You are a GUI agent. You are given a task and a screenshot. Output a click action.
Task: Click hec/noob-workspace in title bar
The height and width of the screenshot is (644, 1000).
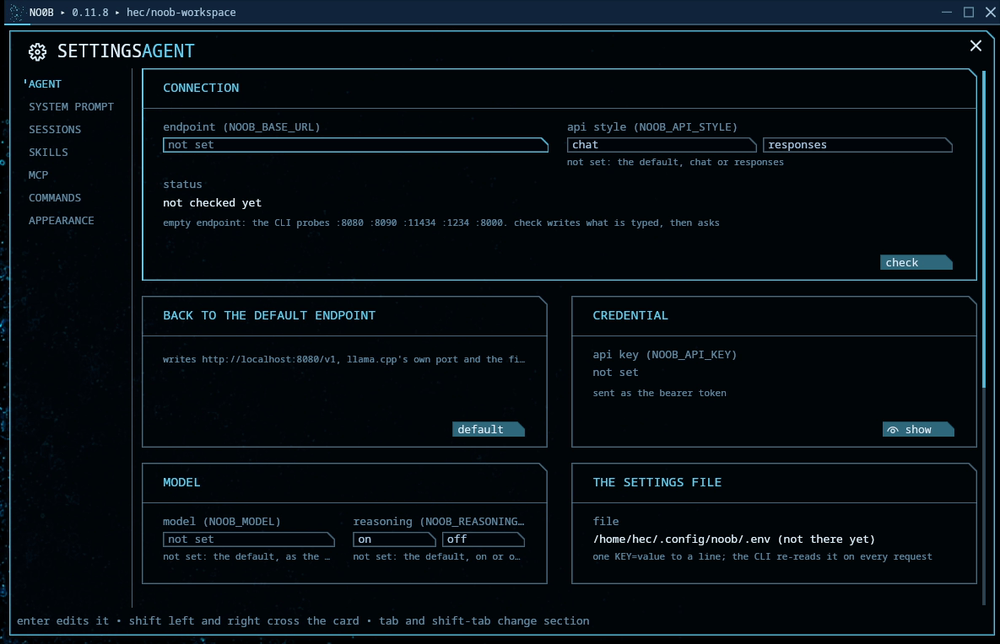click(181, 12)
